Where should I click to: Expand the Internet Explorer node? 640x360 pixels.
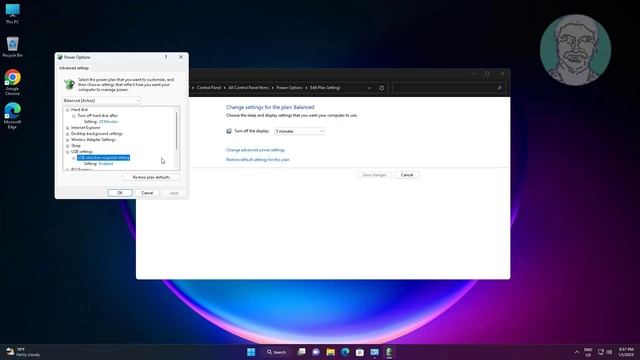click(x=68, y=128)
